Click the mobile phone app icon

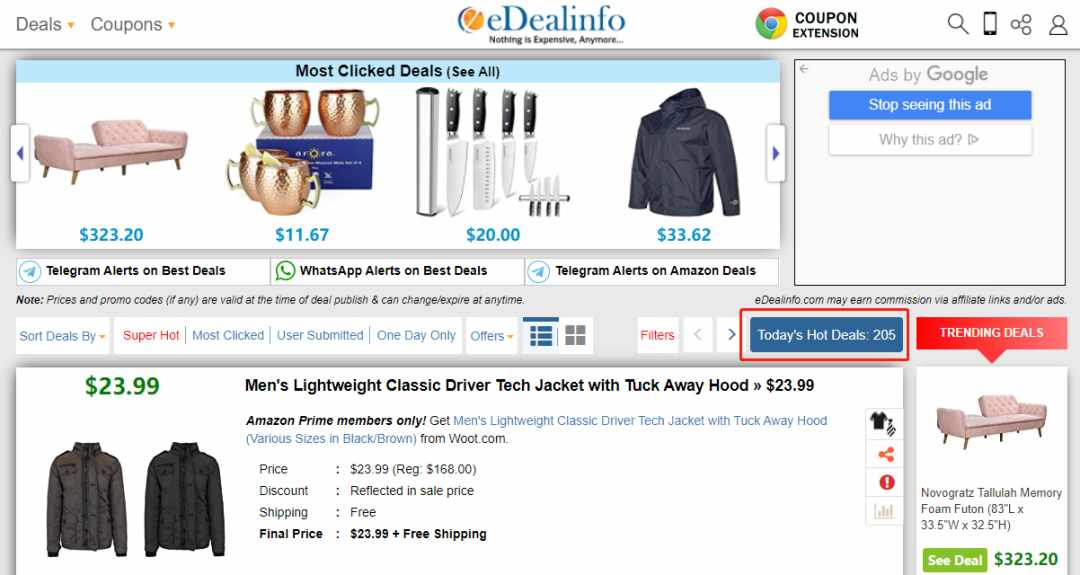tap(990, 23)
